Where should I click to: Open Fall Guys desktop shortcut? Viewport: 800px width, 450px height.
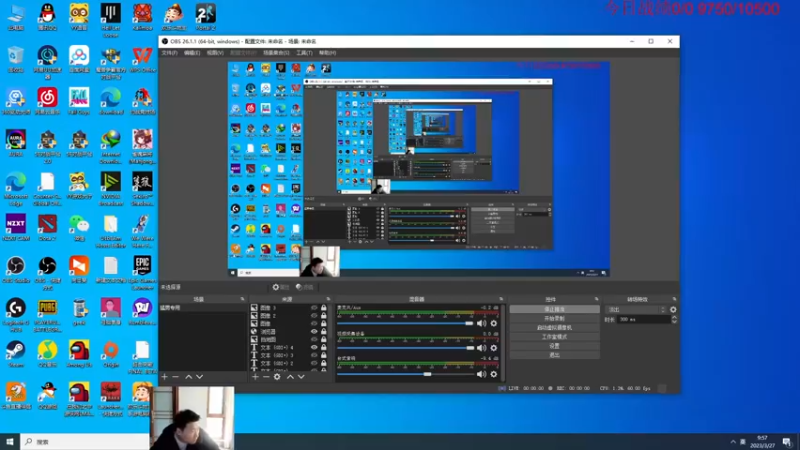click(79, 101)
